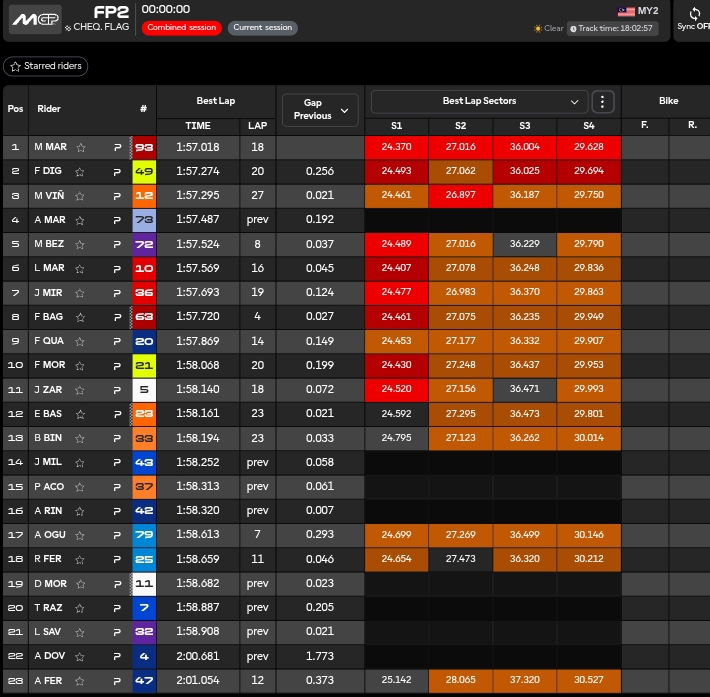Click M BEZ's best lap time 1:57.524
710x697 pixels.
coord(198,244)
